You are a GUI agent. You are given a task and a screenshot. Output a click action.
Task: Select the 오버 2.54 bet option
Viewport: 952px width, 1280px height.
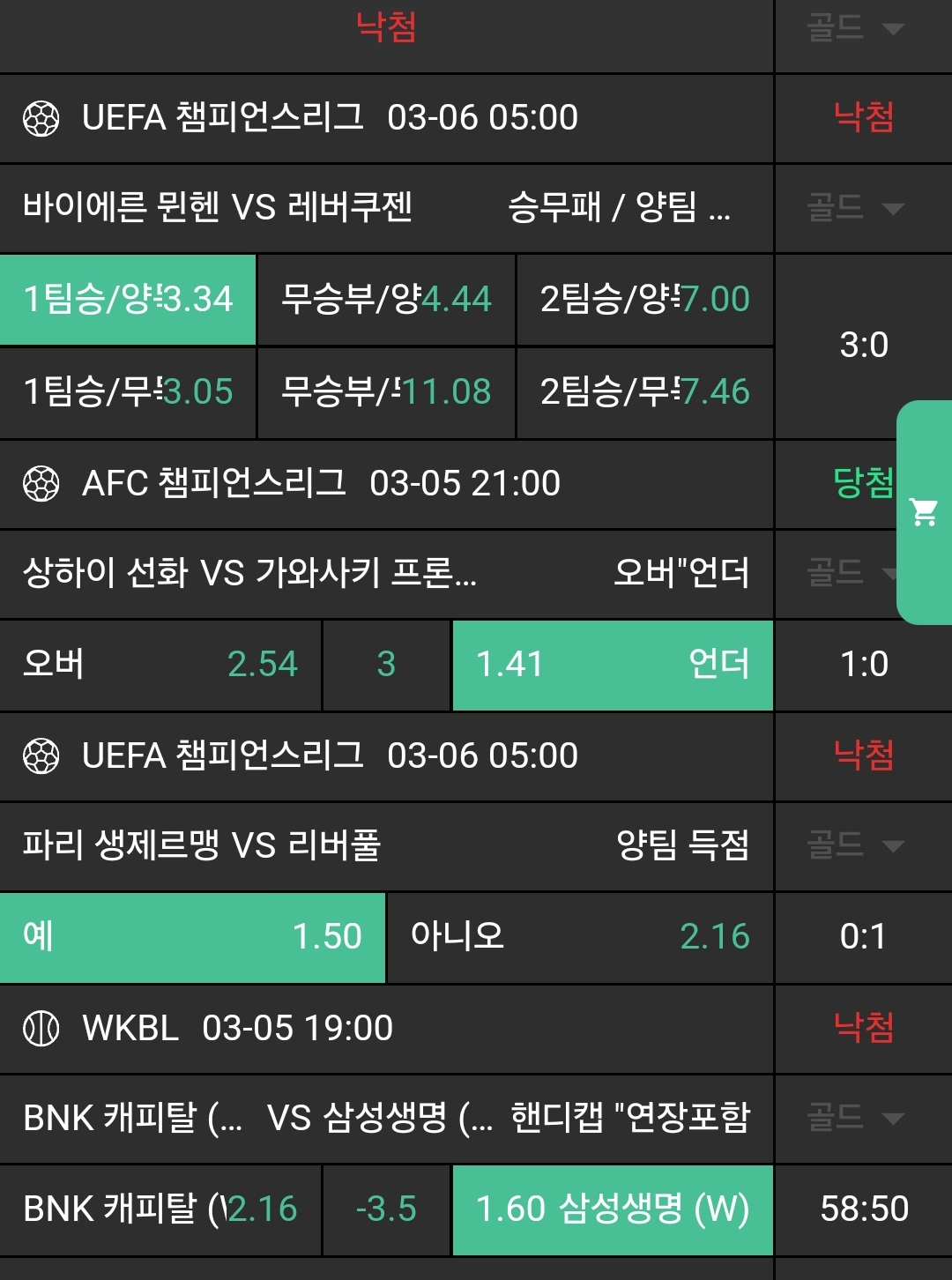(x=160, y=665)
